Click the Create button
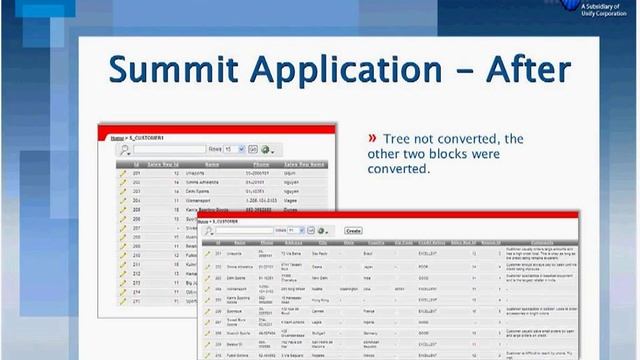Image resolution: width=640 pixels, height=360 pixels. 353,231
